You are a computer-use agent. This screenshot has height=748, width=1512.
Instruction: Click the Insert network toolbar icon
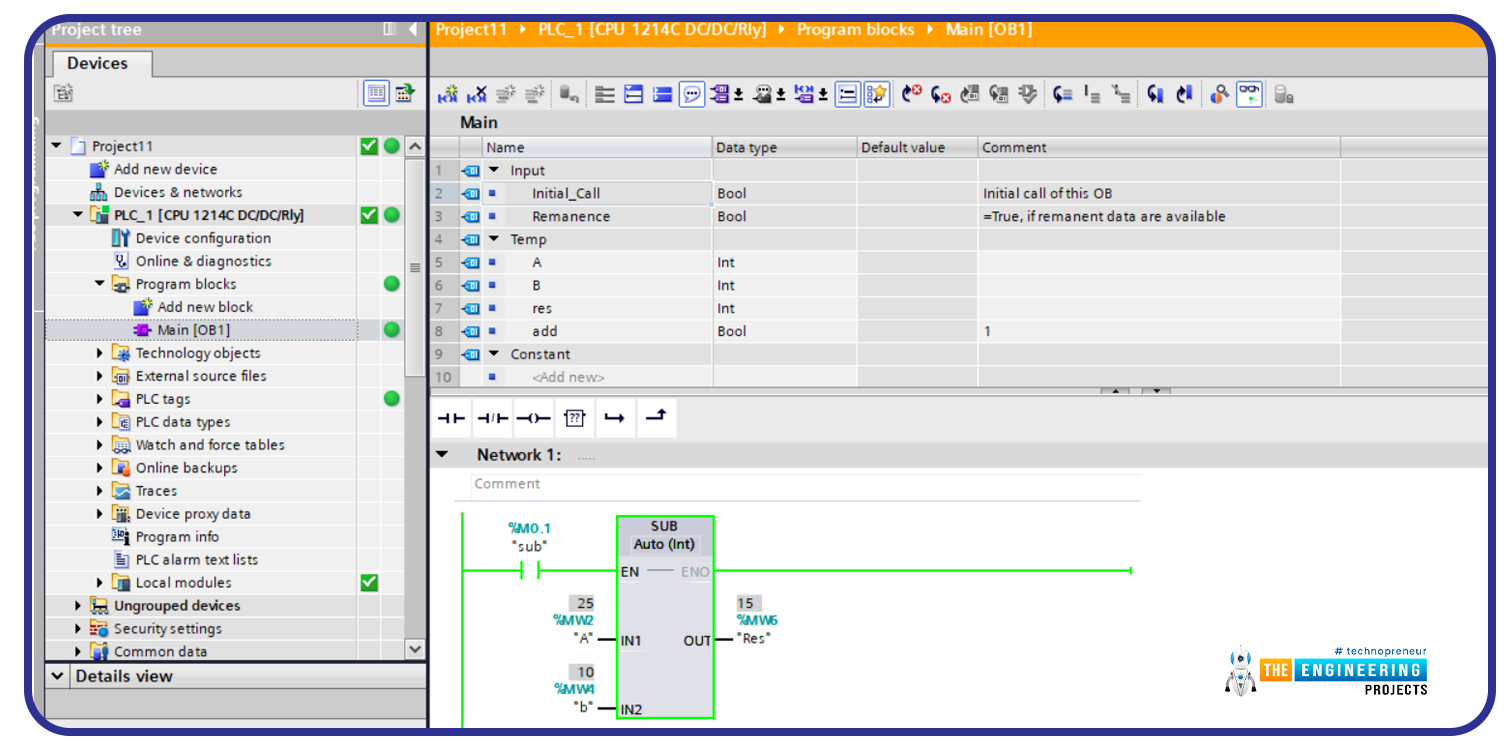coord(448,95)
